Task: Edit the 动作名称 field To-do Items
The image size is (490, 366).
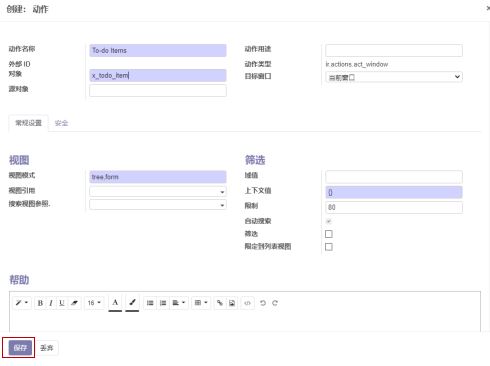Action: click(x=158, y=50)
